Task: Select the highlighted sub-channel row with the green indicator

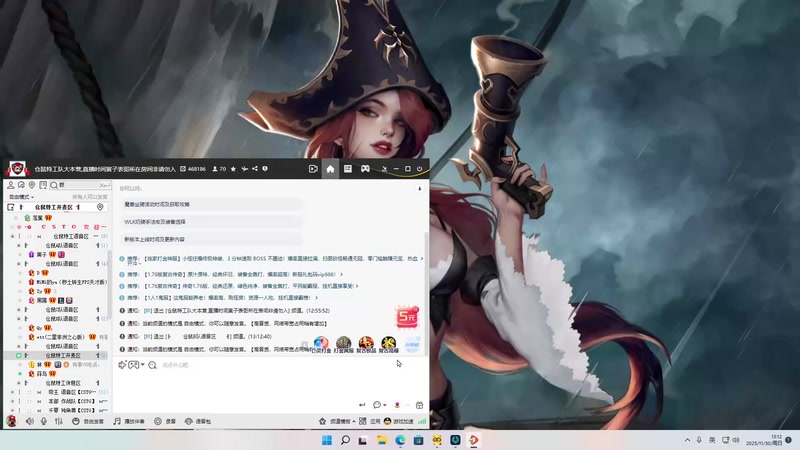Action: point(57,355)
